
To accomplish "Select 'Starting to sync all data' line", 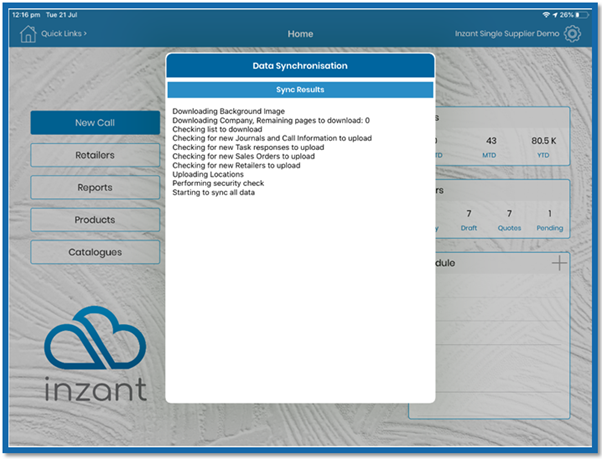I will 213,192.
